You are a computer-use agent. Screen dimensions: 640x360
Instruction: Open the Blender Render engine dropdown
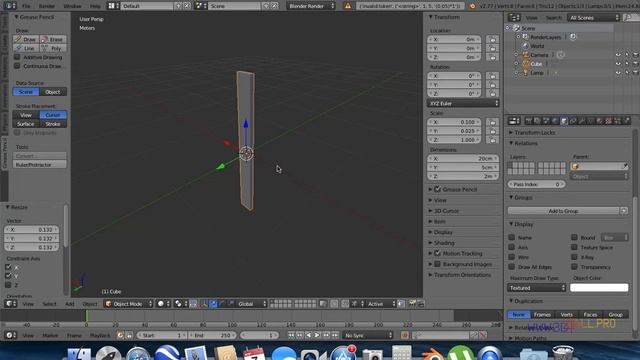(311, 6)
